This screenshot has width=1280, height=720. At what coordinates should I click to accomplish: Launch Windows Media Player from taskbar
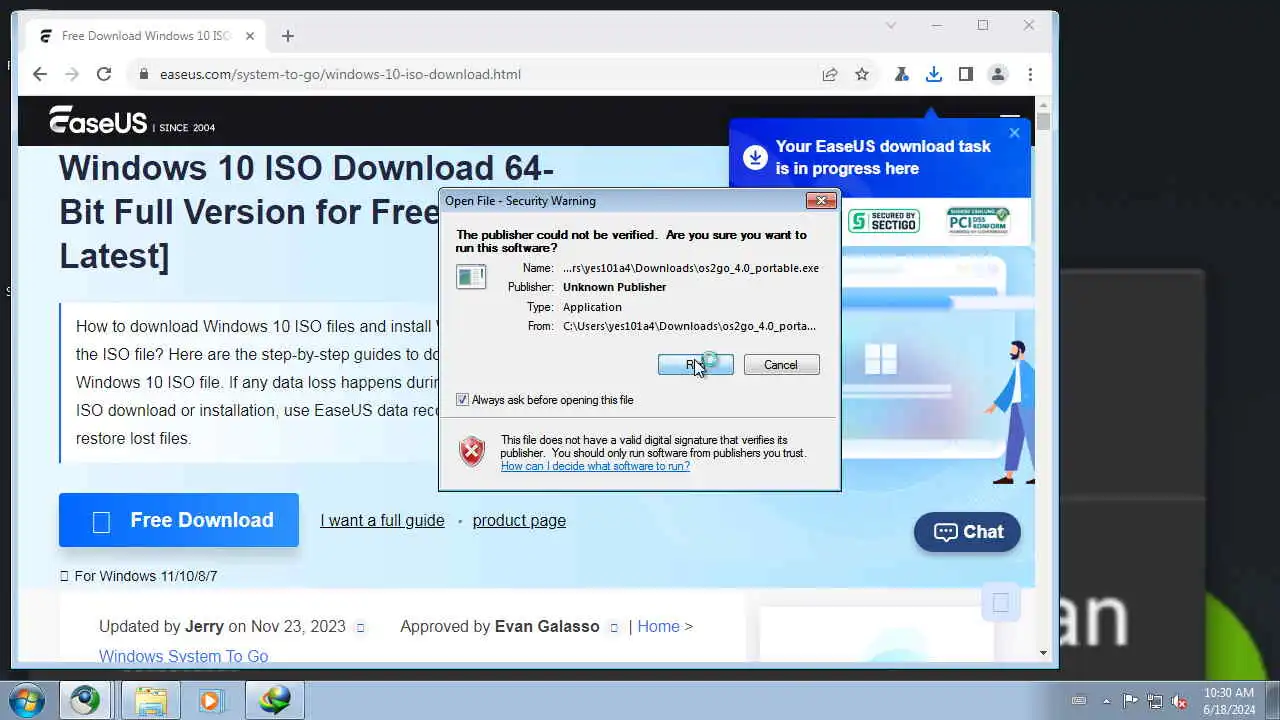coord(211,700)
